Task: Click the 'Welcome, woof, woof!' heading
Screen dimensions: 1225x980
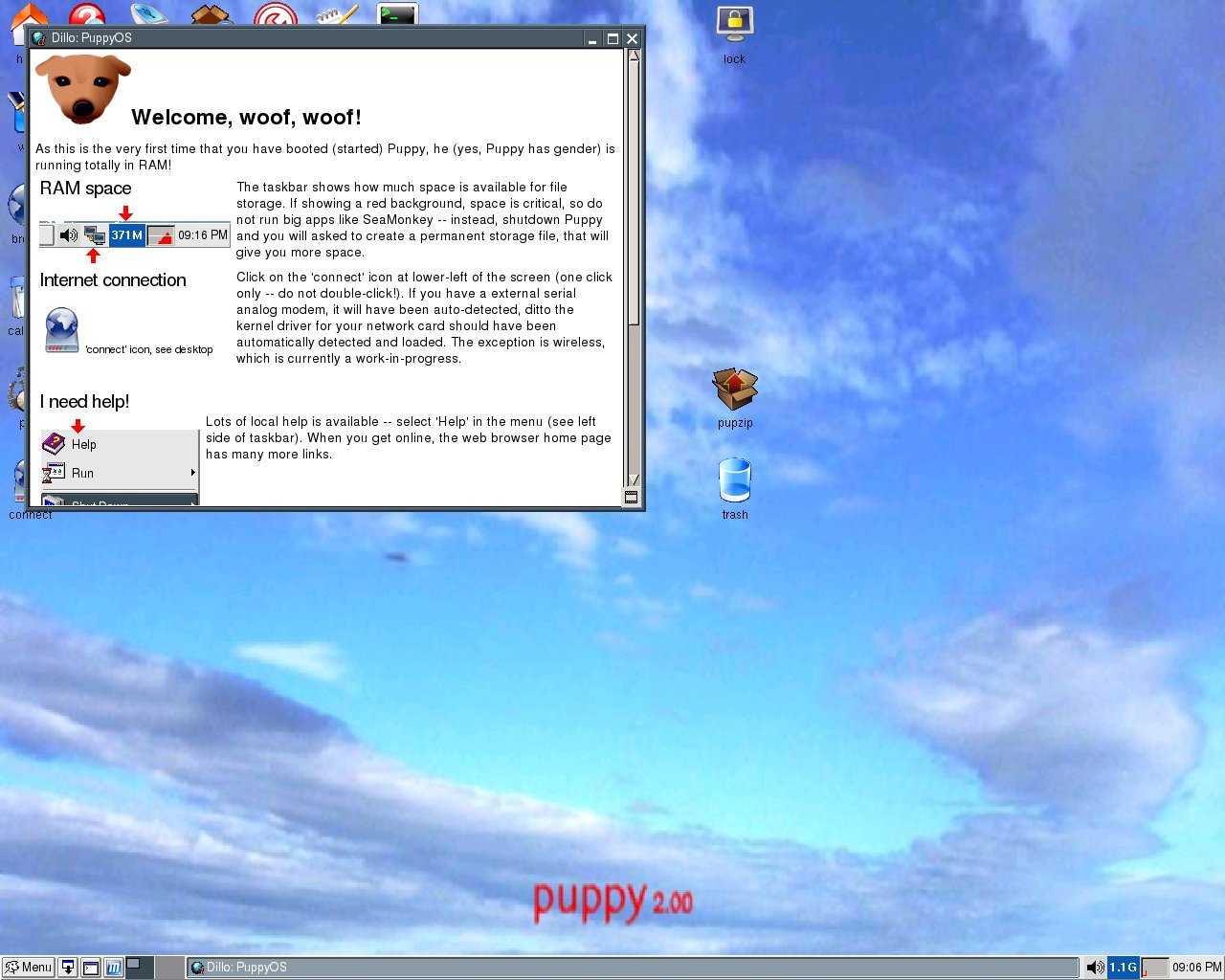Action: 246,117
